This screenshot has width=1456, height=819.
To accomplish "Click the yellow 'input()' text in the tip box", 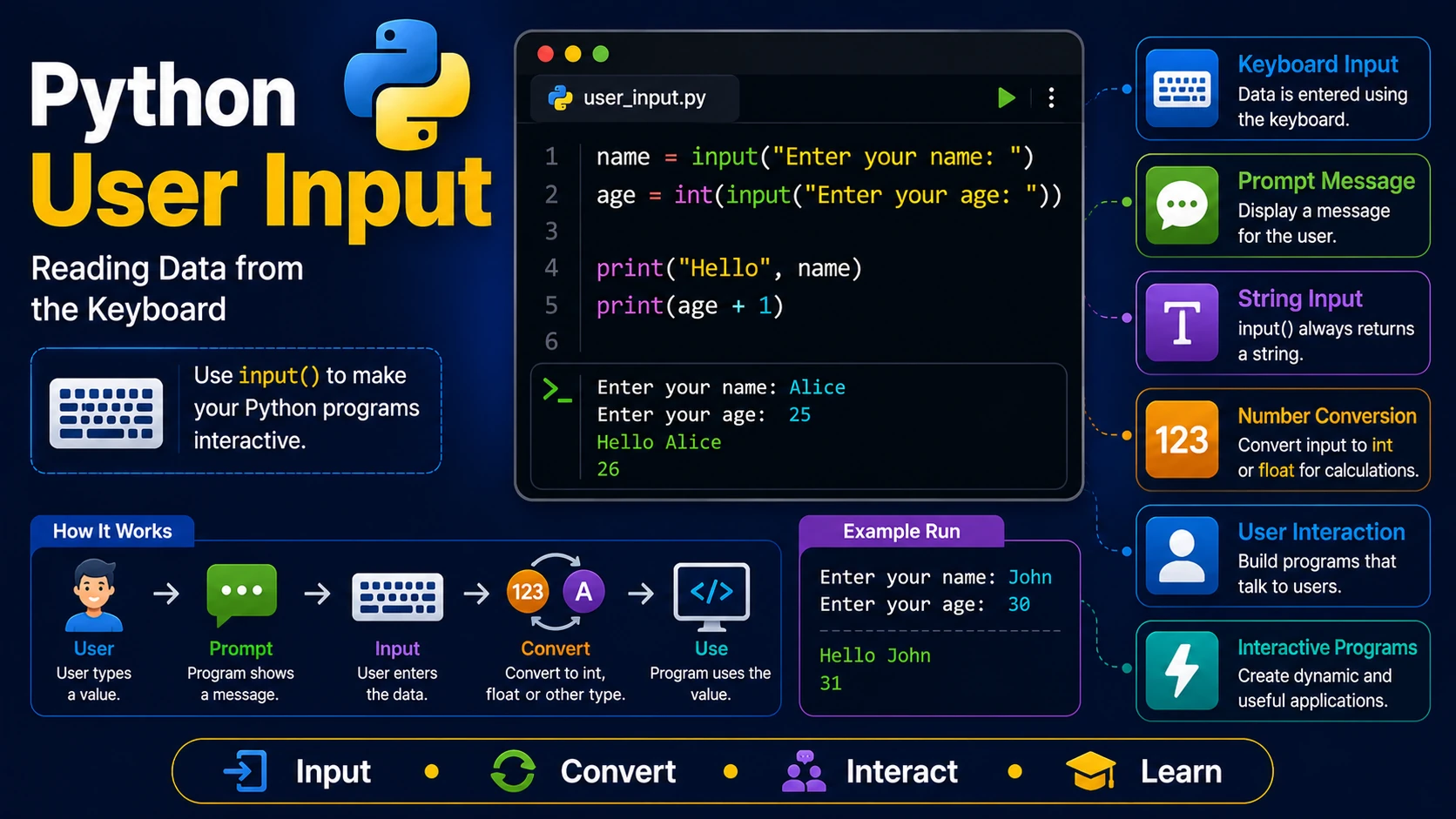I will click(280, 376).
